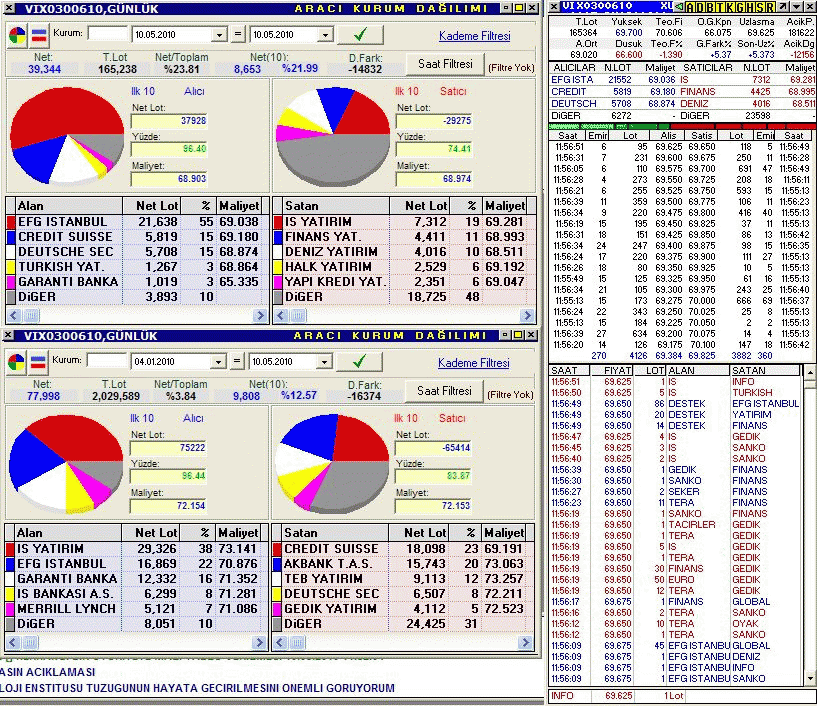This screenshot has width=817, height=706.
Task: Click the red swatch beside IS YATIRIM in the top Satan table
Action: pyautogui.click(x=278, y=222)
